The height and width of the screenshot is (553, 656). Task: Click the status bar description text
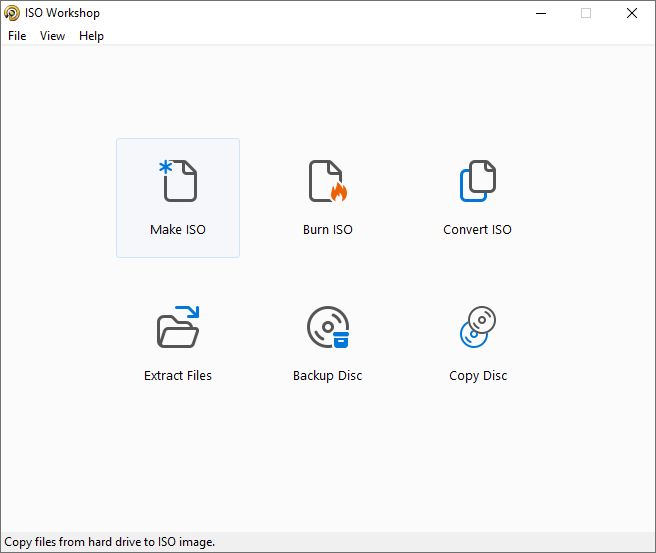(x=110, y=542)
